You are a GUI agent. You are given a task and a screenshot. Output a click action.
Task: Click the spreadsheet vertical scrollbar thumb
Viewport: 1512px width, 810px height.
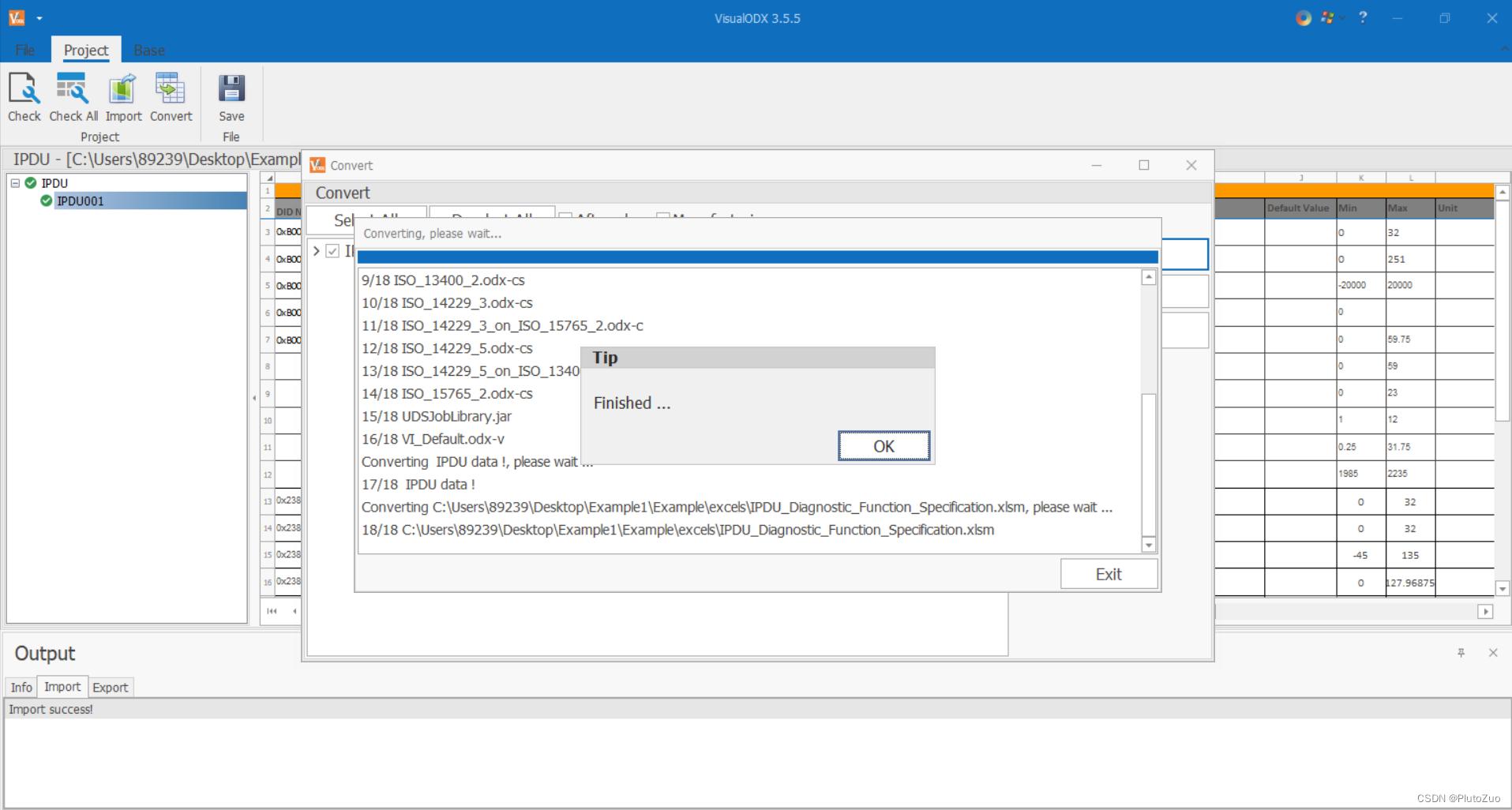(x=1503, y=311)
